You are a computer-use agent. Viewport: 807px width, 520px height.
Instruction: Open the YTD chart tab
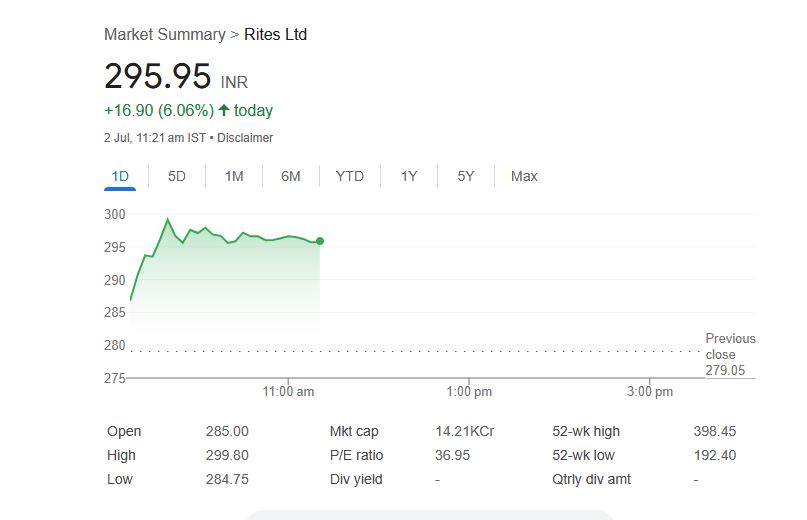point(350,177)
